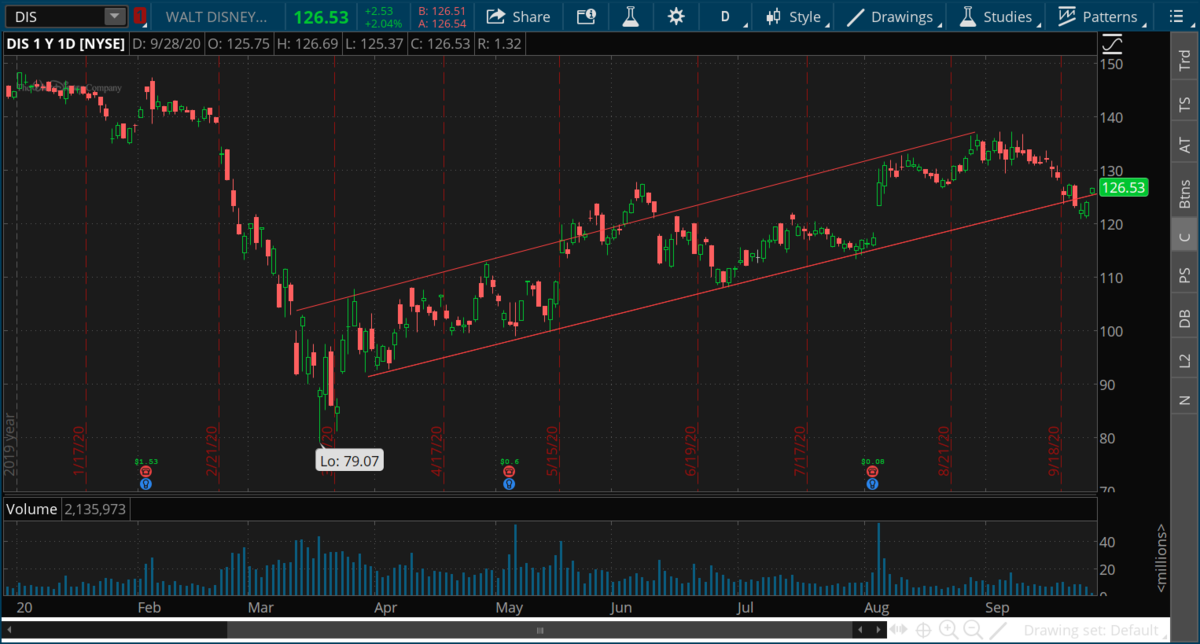This screenshot has width=1200, height=644.
Task: Toggle the Trd sidebar panel
Action: click(x=1185, y=60)
